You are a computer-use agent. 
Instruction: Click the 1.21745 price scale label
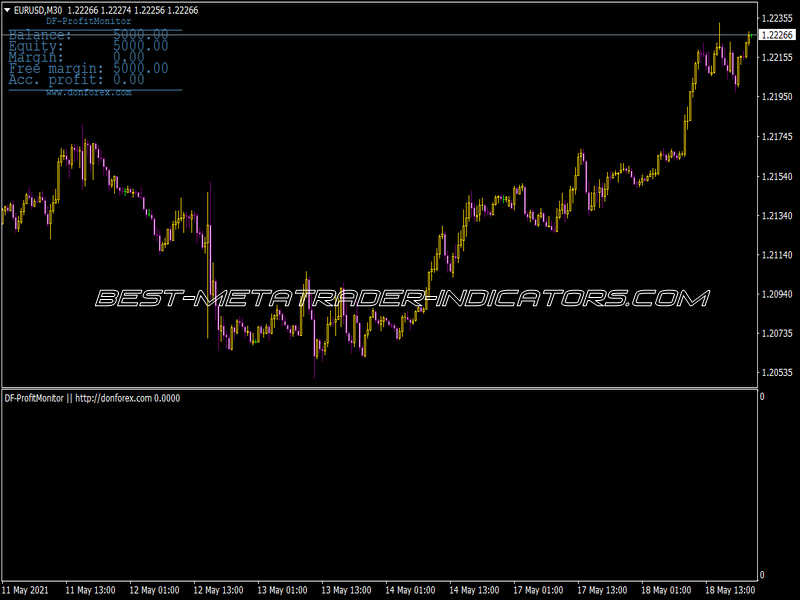777,136
